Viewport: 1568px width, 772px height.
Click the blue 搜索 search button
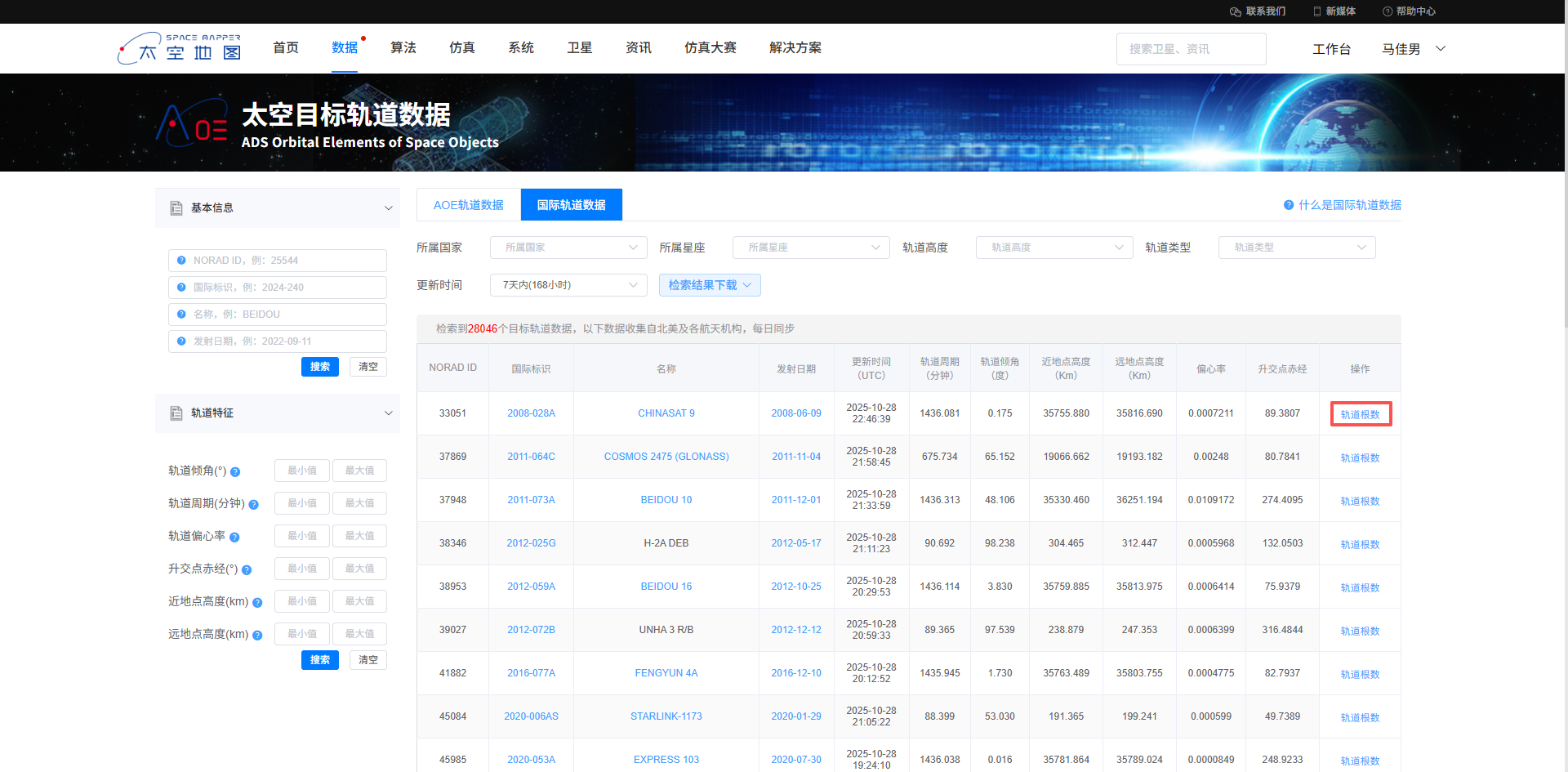(319, 366)
